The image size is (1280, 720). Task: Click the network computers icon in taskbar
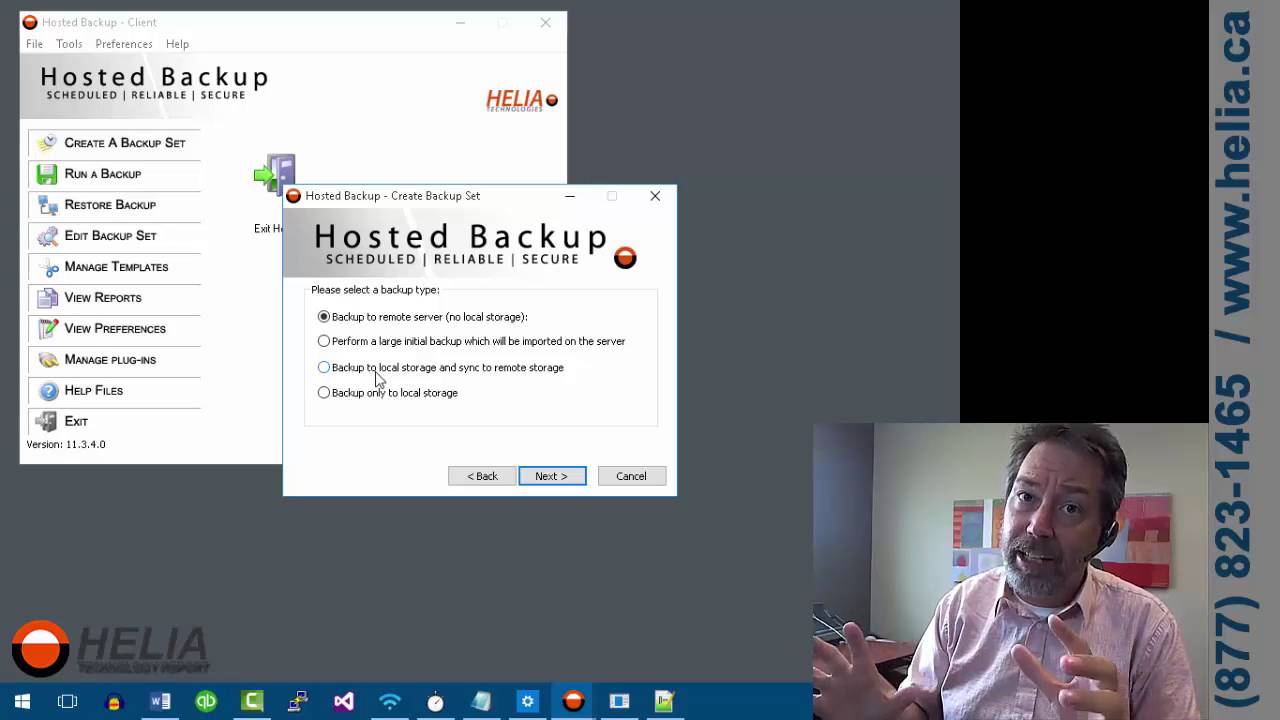(298, 702)
